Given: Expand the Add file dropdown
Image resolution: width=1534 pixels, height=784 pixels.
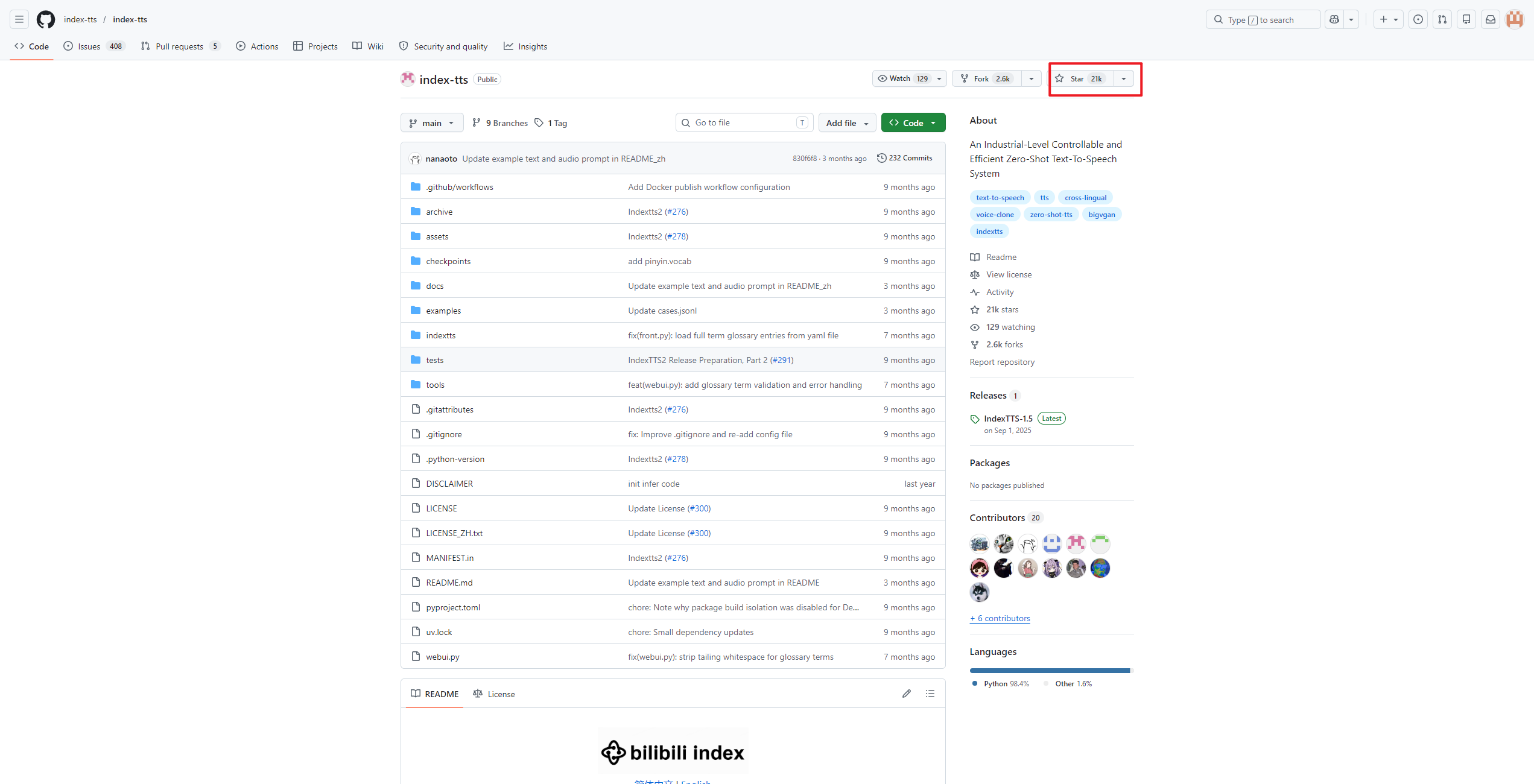Looking at the screenshot, I should coord(847,123).
